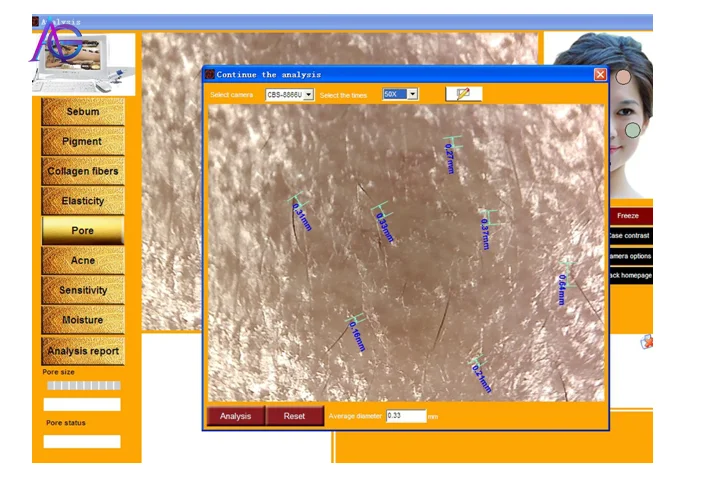702x484 pixels.
Task: Click the Case contrast button
Action: pyautogui.click(x=630, y=236)
